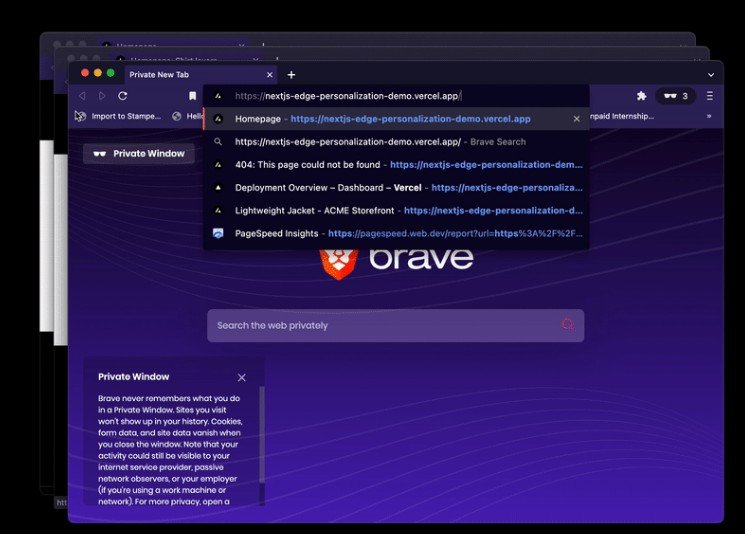Image resolution: width=745 pixels, height=534 pixels.
Task: Click the browser reload button
Action: (122, 96)
